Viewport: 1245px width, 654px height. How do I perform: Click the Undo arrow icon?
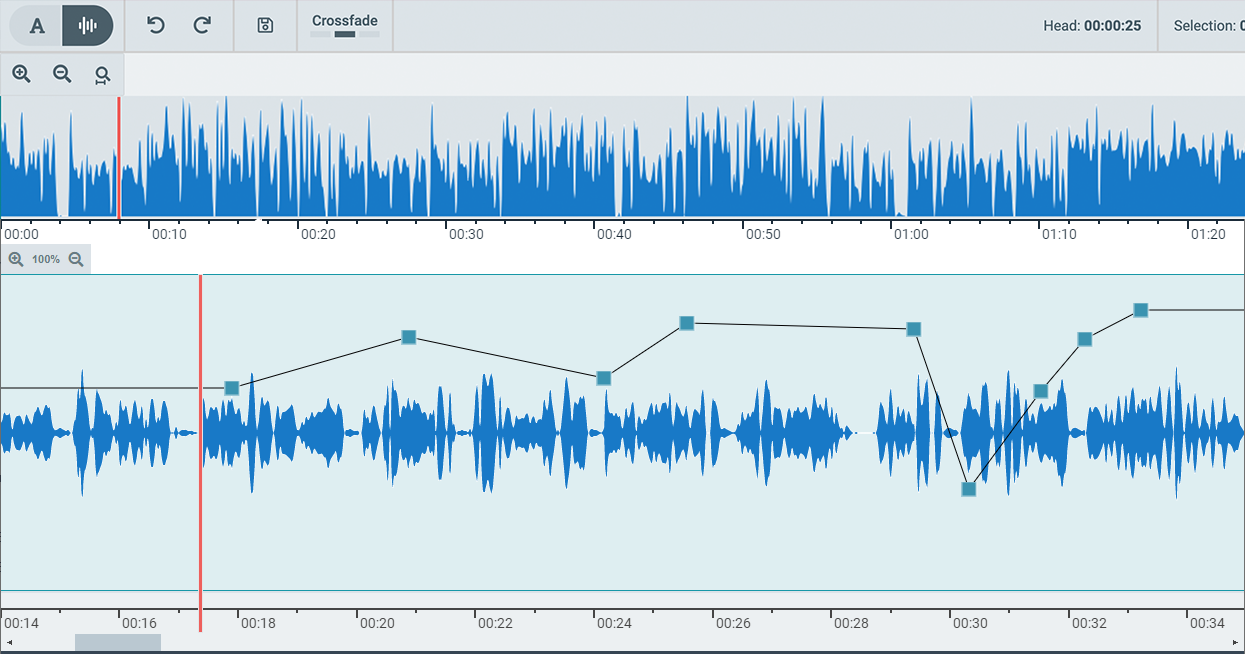tap(155, 26)
